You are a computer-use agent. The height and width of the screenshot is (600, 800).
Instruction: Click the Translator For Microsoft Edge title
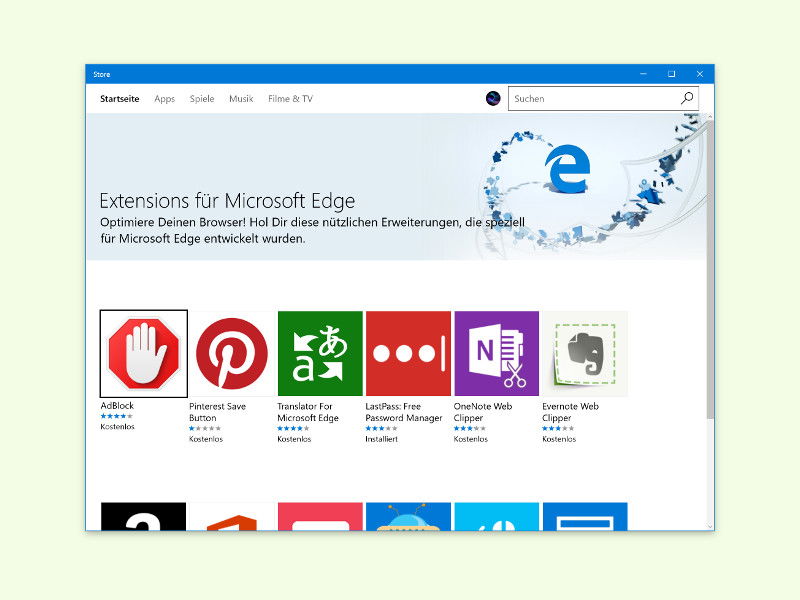click(x=308, y=412)
